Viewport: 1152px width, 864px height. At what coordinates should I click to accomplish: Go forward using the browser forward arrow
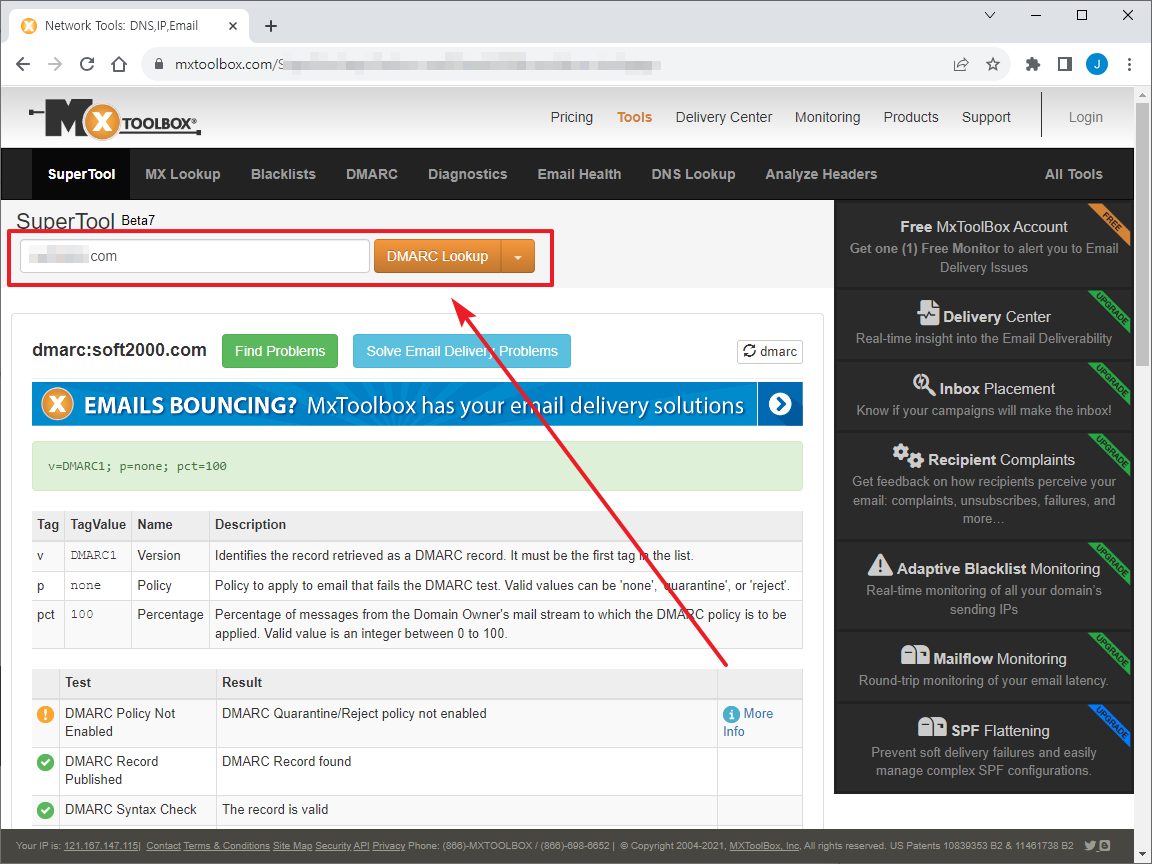click(x=55, y=65)
